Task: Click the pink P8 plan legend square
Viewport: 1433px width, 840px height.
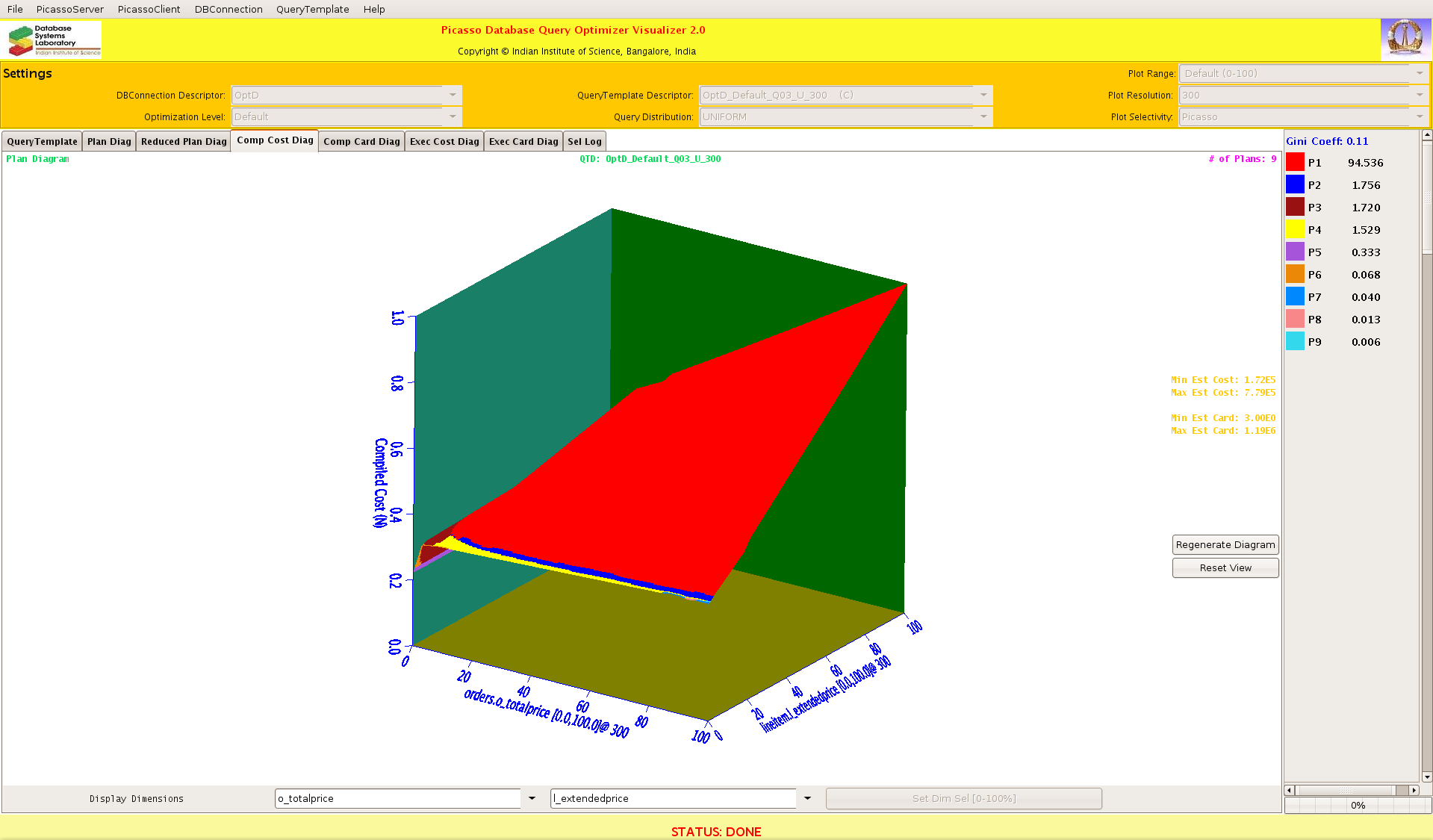Action: 1295,319
